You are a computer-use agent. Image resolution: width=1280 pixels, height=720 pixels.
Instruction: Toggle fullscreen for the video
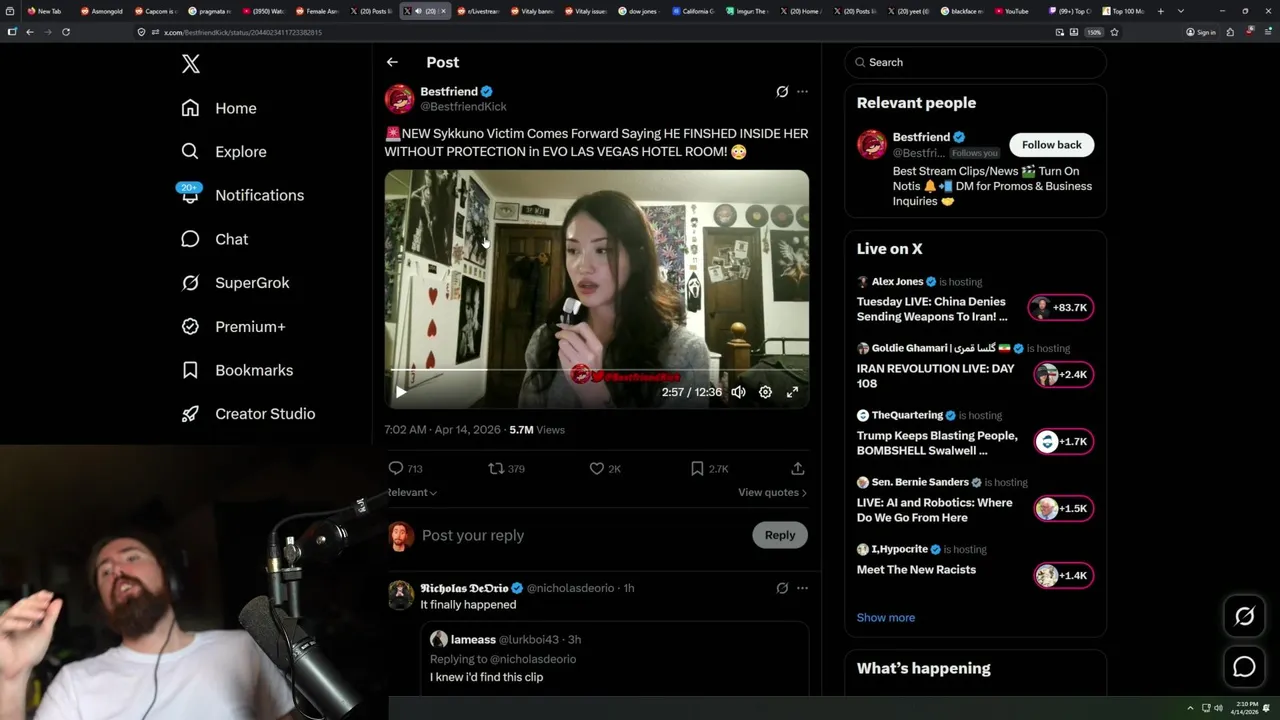pos(792,392)
